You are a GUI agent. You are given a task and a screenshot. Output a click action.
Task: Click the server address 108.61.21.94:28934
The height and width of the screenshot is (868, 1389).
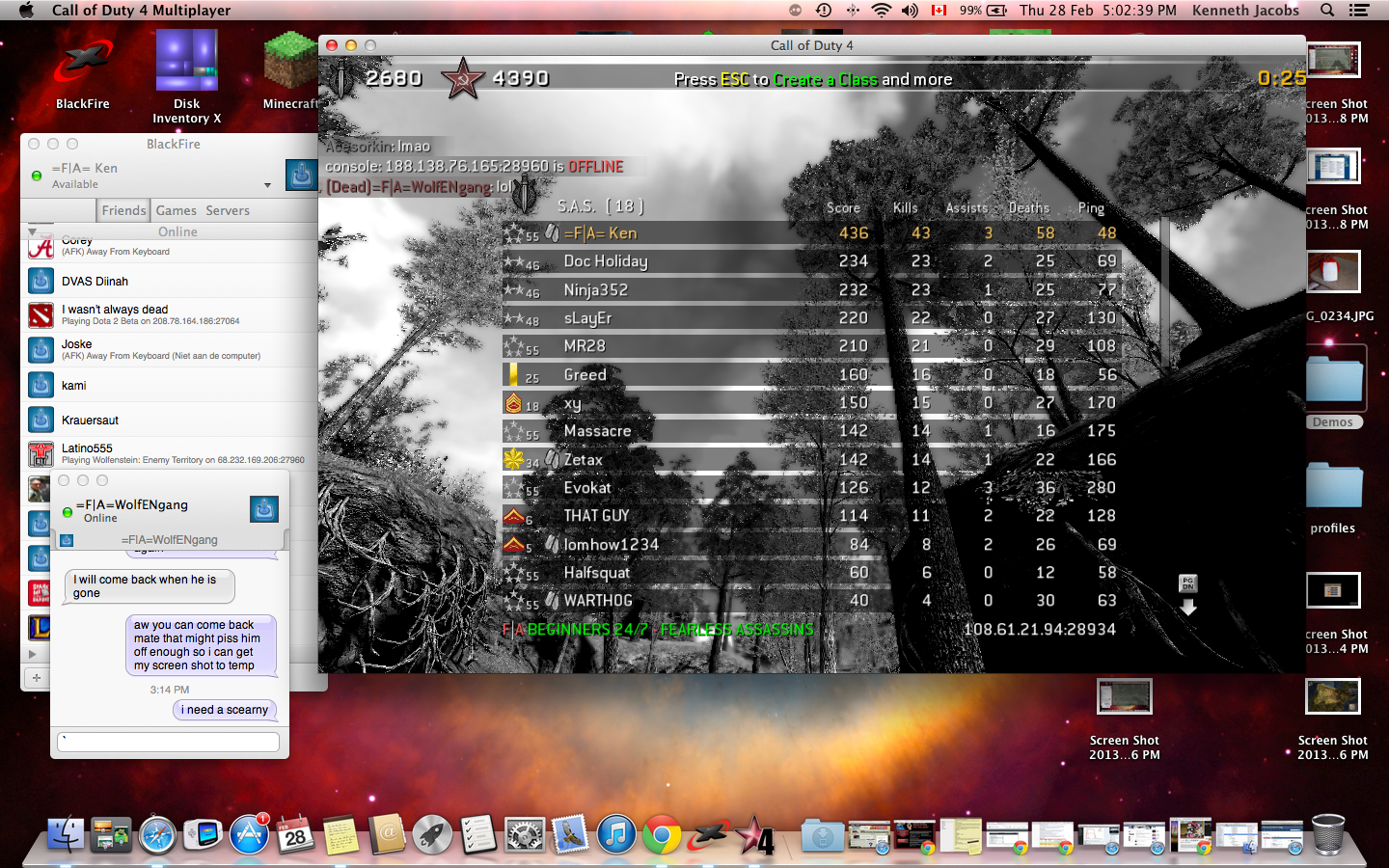point(1040,630)
